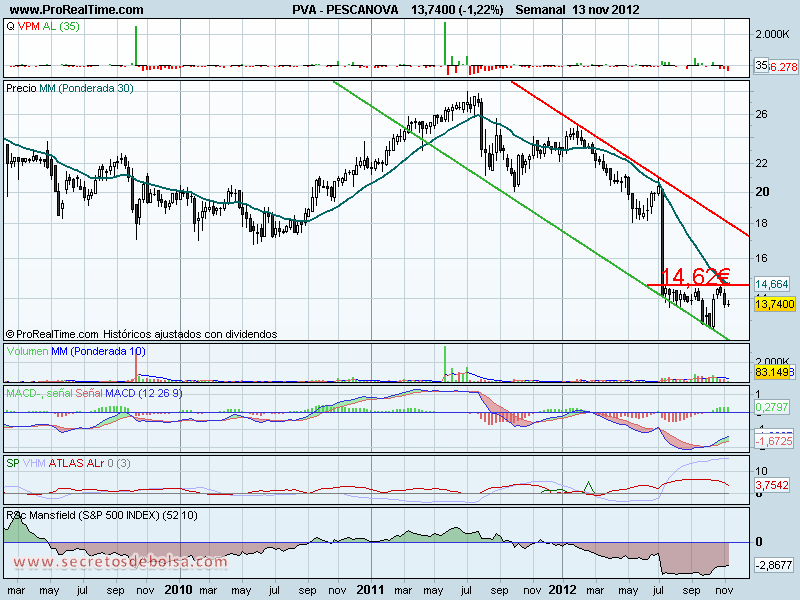The height and width of the screenshot is (600, 800).
Task: Click the red horizontal resistance line
Action: [x=697, y=285]
